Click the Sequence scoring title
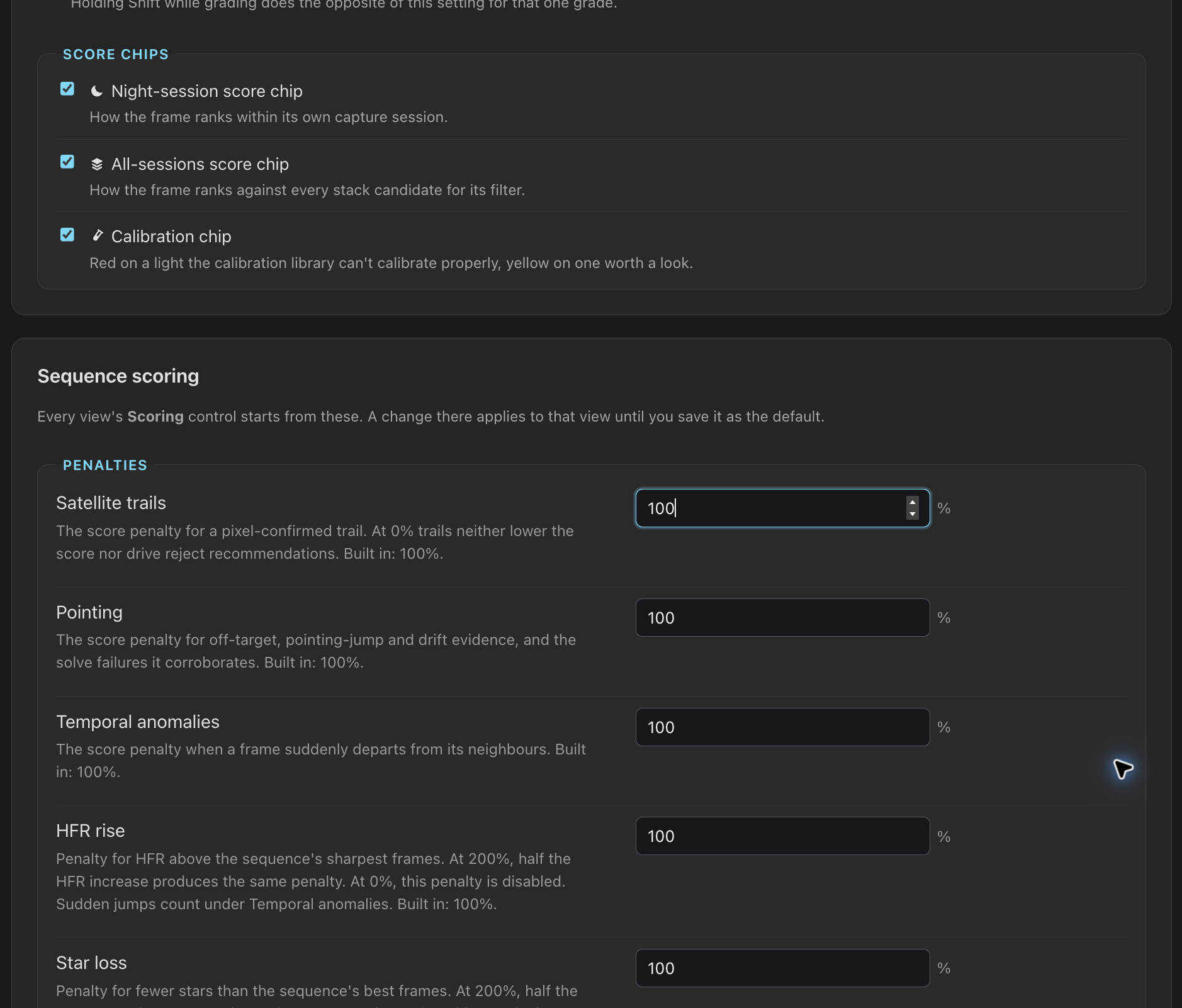 (118, 376)
